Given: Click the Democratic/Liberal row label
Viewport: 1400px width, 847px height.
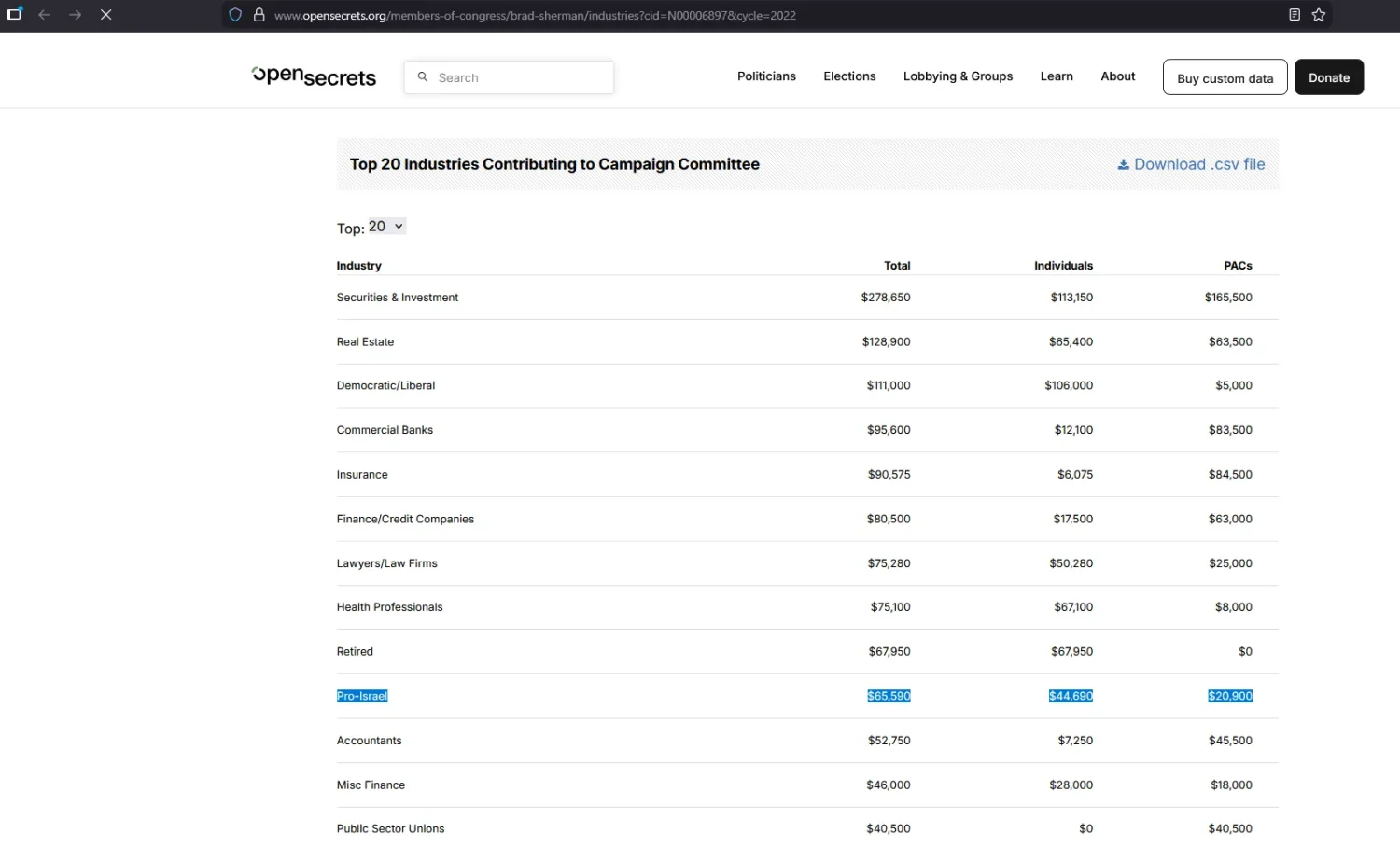Looking at the screenshot, I should tap(385, 385).
